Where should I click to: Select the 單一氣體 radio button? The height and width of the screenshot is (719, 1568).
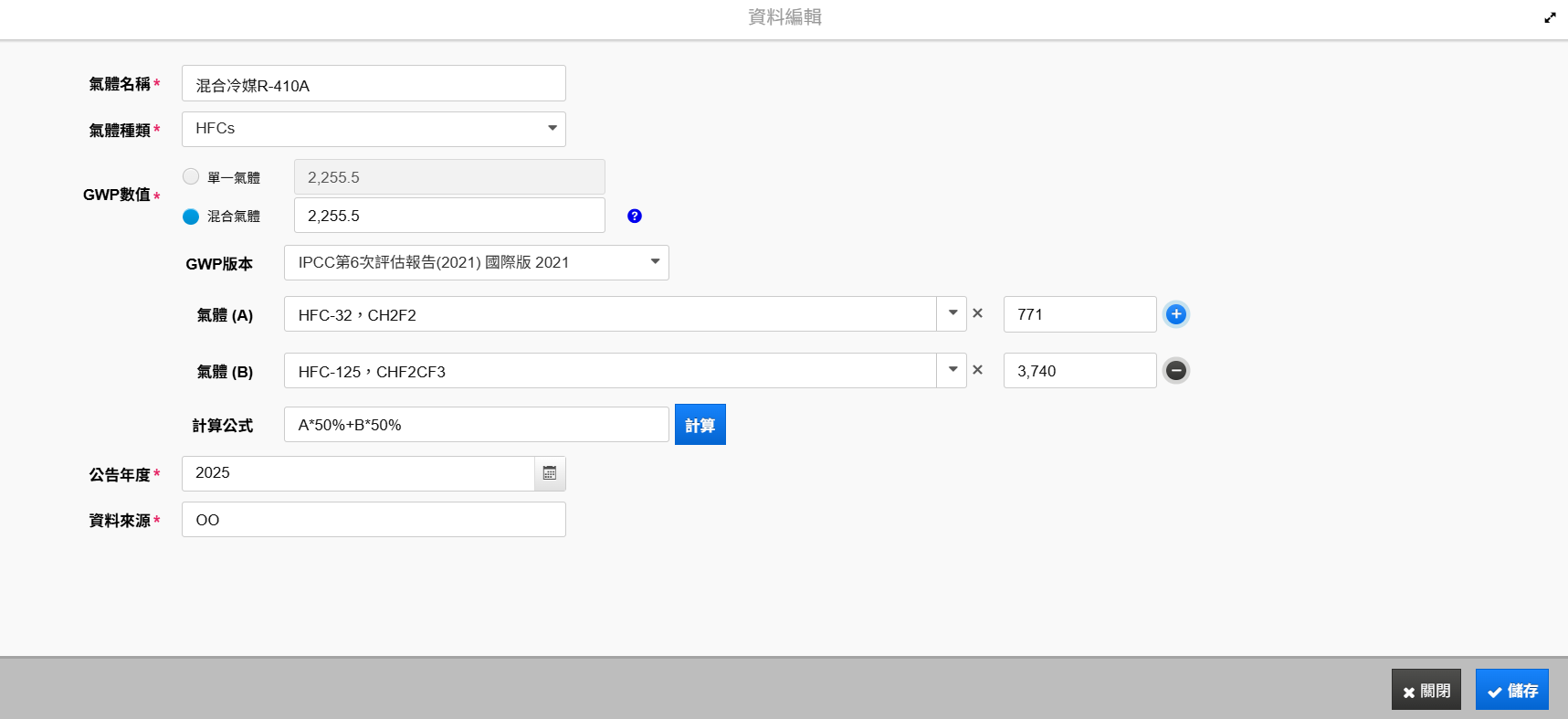click(x=191, y=176)
